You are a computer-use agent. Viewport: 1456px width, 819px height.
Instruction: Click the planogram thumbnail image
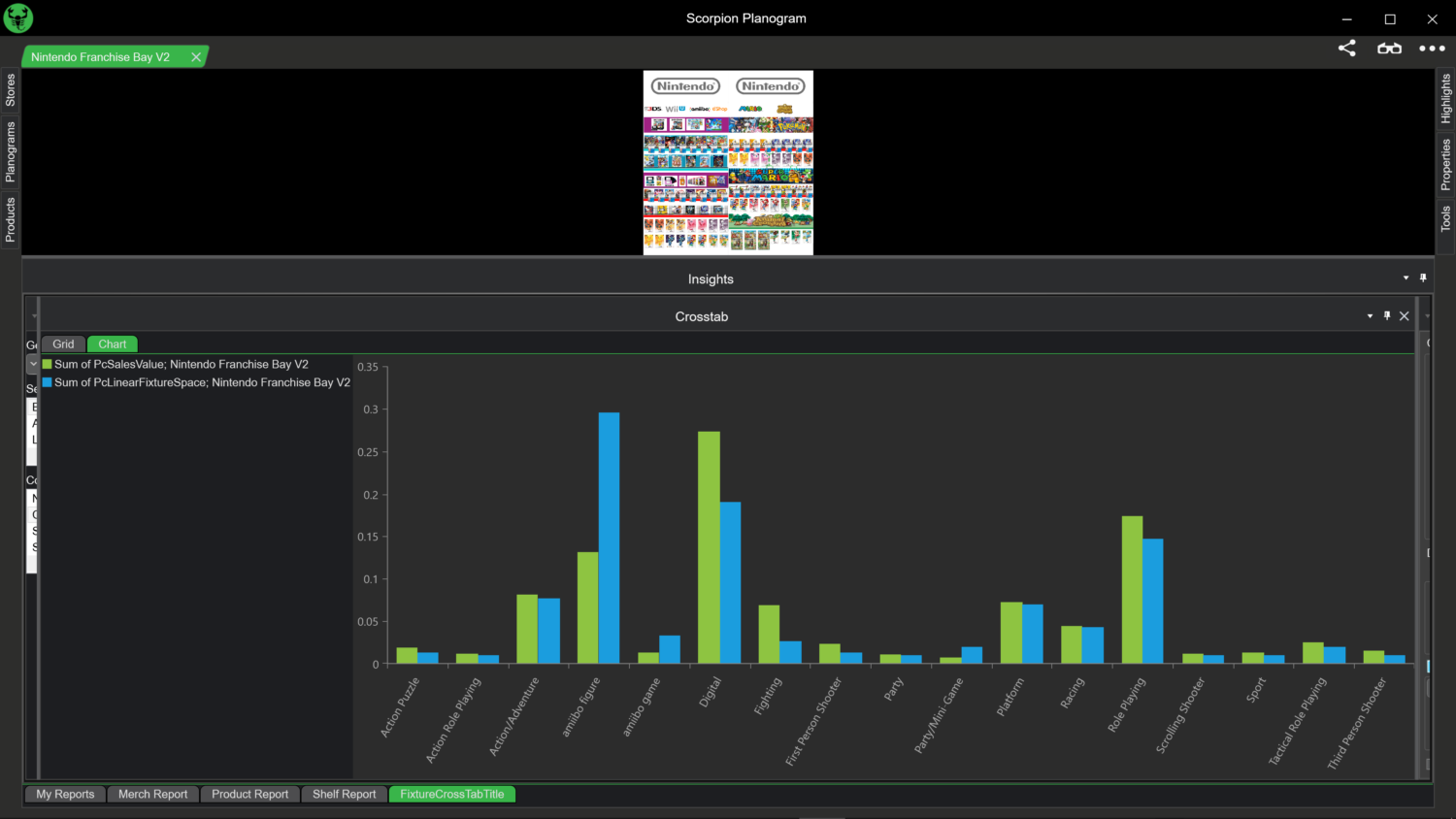(x=728, y=163)
